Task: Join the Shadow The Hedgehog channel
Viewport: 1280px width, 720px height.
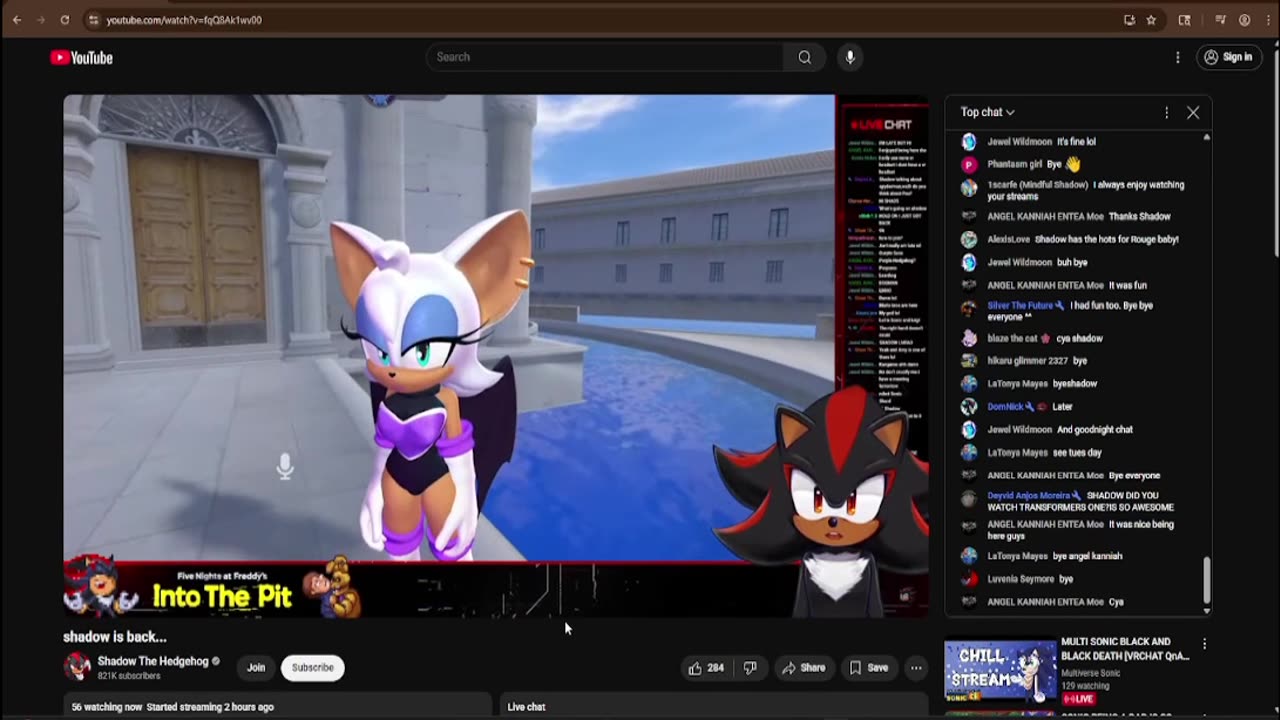Action: 256,668
